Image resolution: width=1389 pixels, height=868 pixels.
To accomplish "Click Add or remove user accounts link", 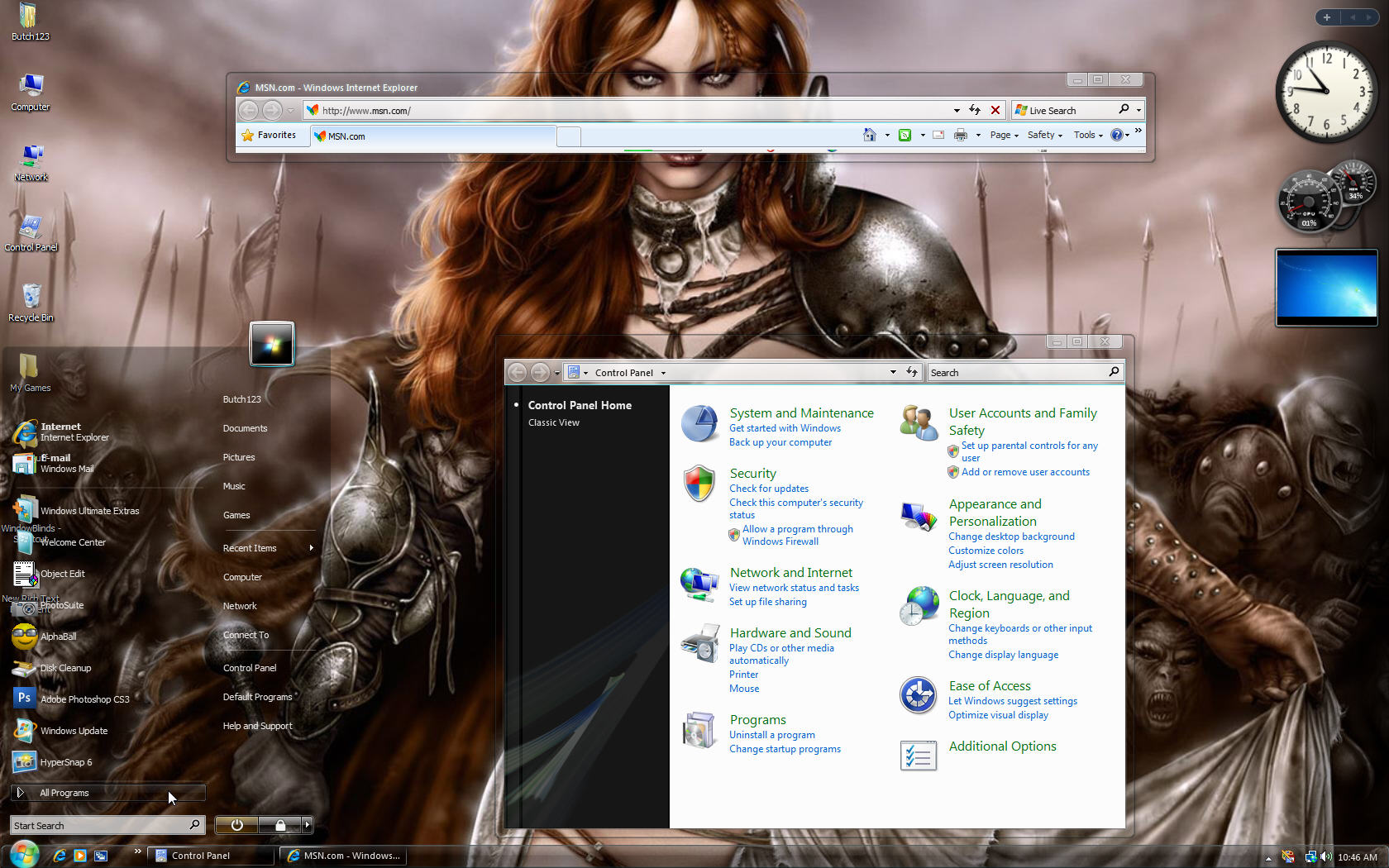I will point(1025,472).
